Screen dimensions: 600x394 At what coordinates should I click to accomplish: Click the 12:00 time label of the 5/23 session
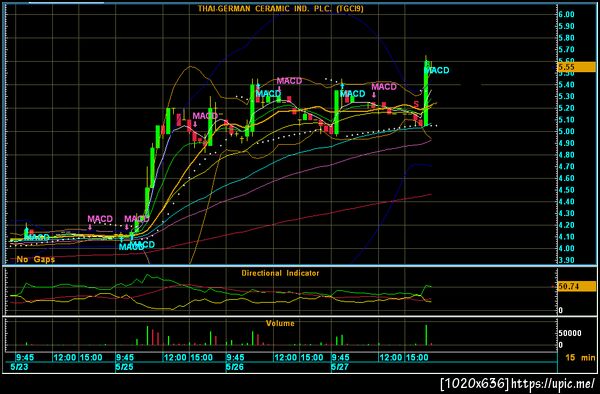(x=65, y=358)
